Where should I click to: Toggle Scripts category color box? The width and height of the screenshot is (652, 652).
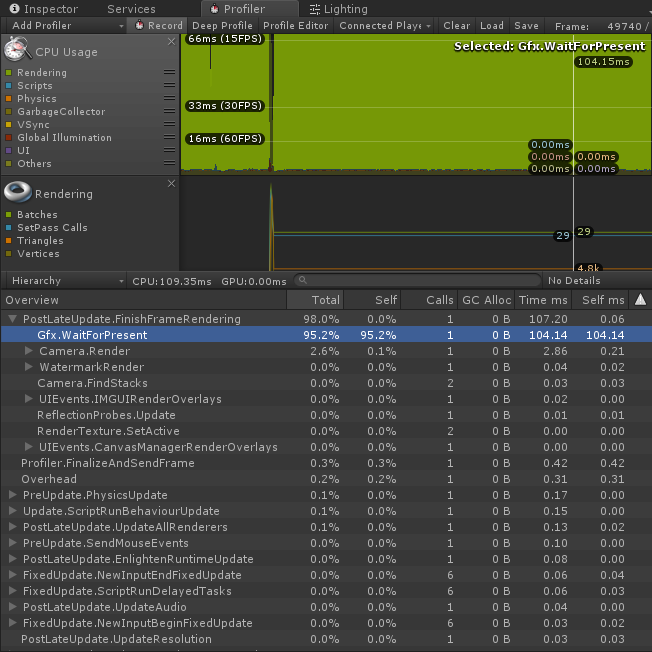point(8,86)
